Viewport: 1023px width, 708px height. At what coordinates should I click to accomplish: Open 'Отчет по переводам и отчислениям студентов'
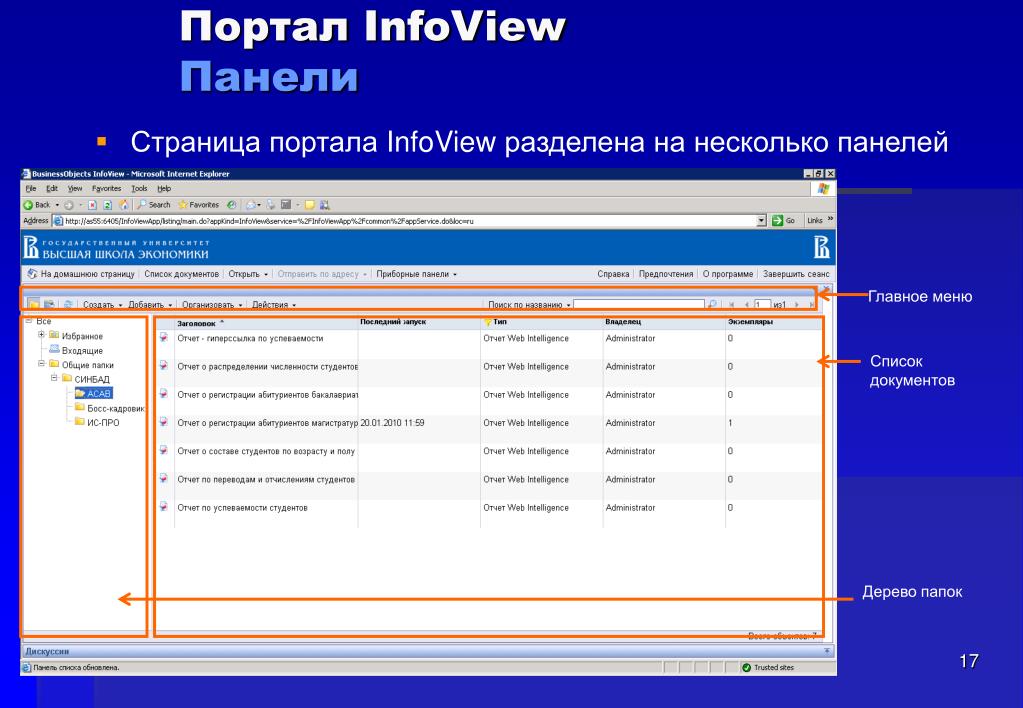point(266,480)
